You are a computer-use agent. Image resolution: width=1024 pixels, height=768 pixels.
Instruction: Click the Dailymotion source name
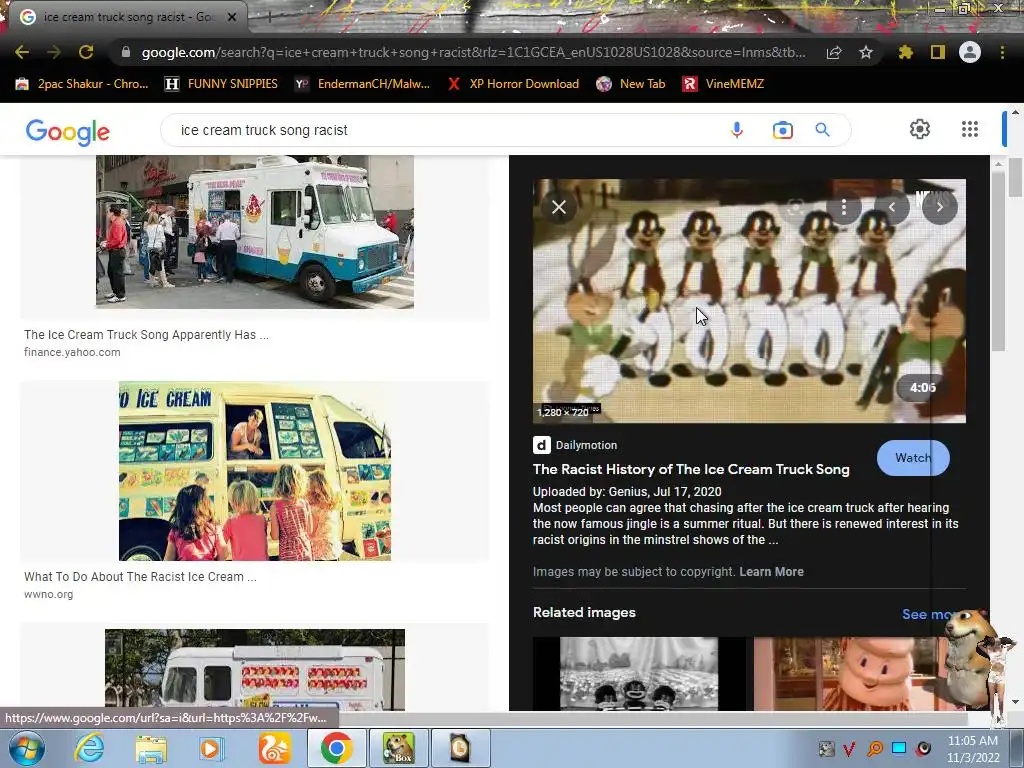click(586, 445)
